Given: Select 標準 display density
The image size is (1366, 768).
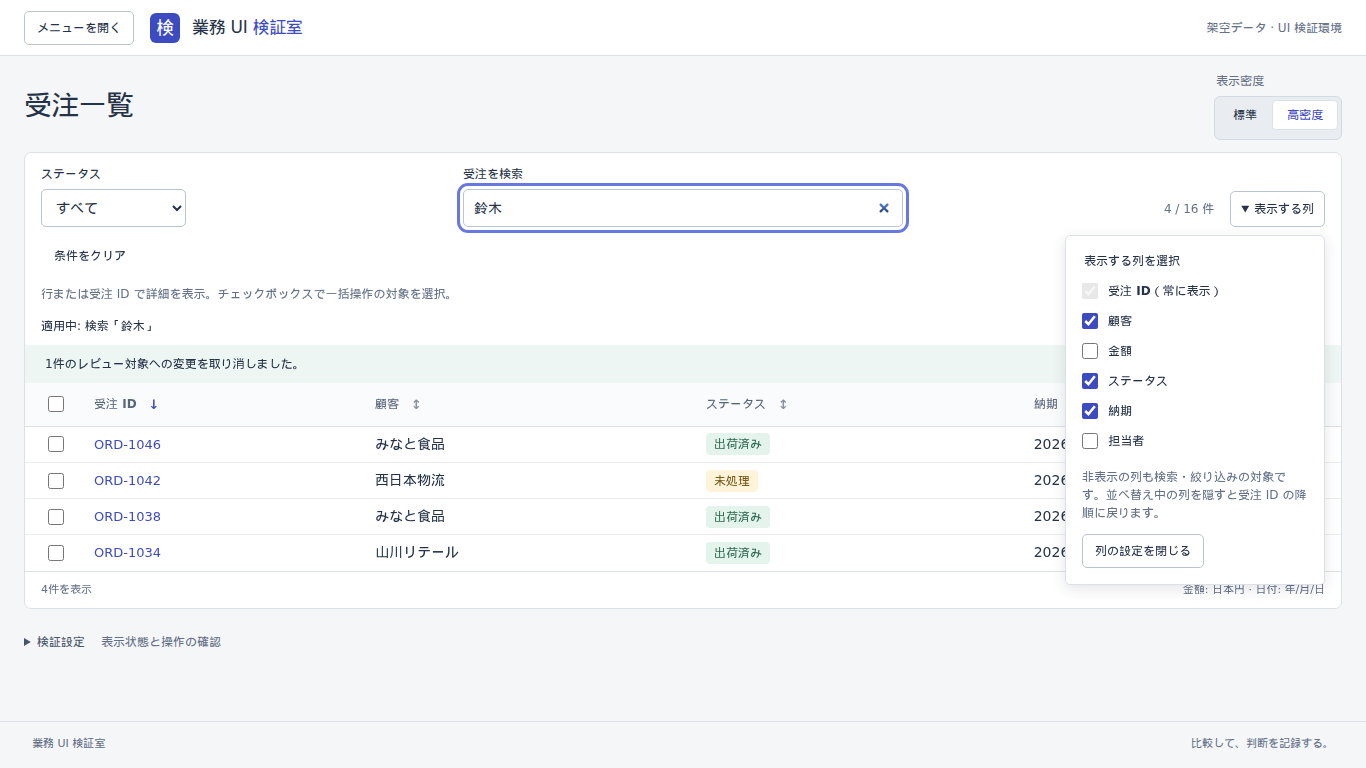Looking at the screenshot, I should click(1245, 115).
